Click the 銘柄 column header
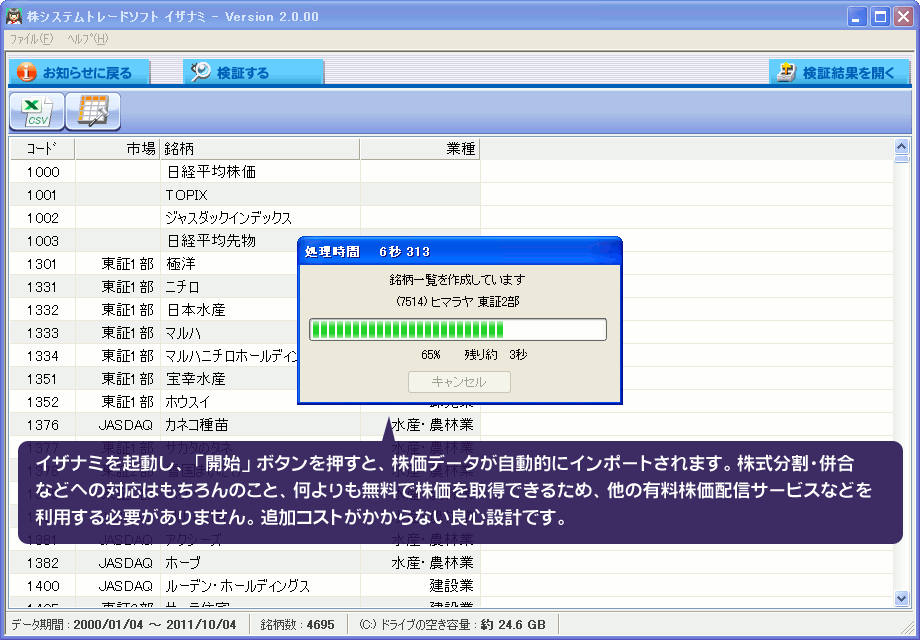 point(260,149)
